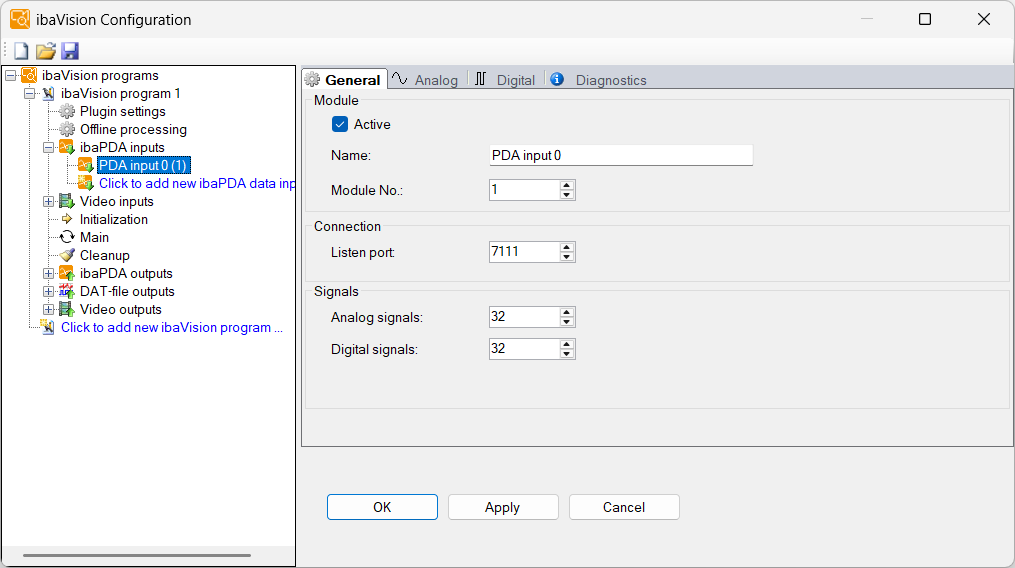Image resolution: width=1015 pixels, height=568 pixels.
Task: Click the Open folder toolbar icon
Action: pos(45,51)
